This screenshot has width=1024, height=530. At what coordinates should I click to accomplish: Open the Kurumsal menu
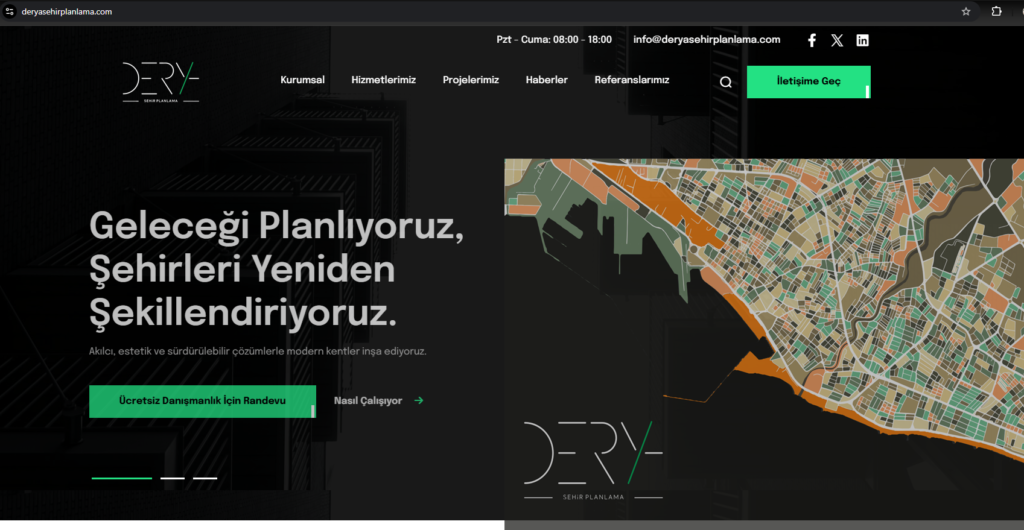pos(302,80)
